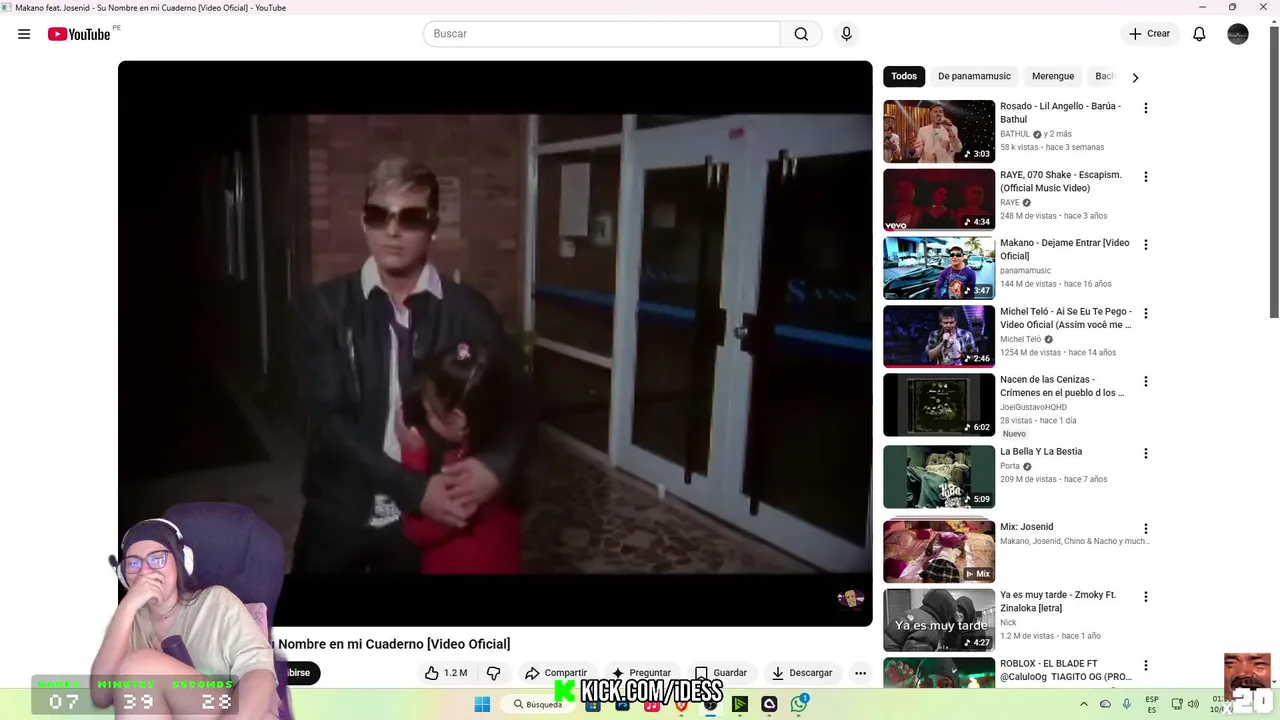Click the Preguntar button
Screen dimensions: 1280x720
641,673
